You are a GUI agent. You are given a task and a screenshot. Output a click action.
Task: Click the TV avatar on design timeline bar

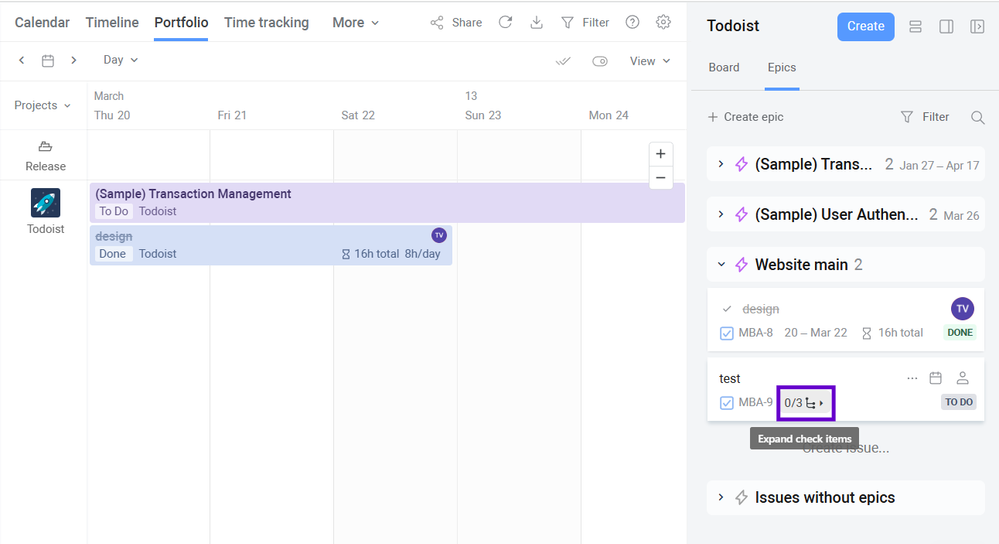[439, 235]
